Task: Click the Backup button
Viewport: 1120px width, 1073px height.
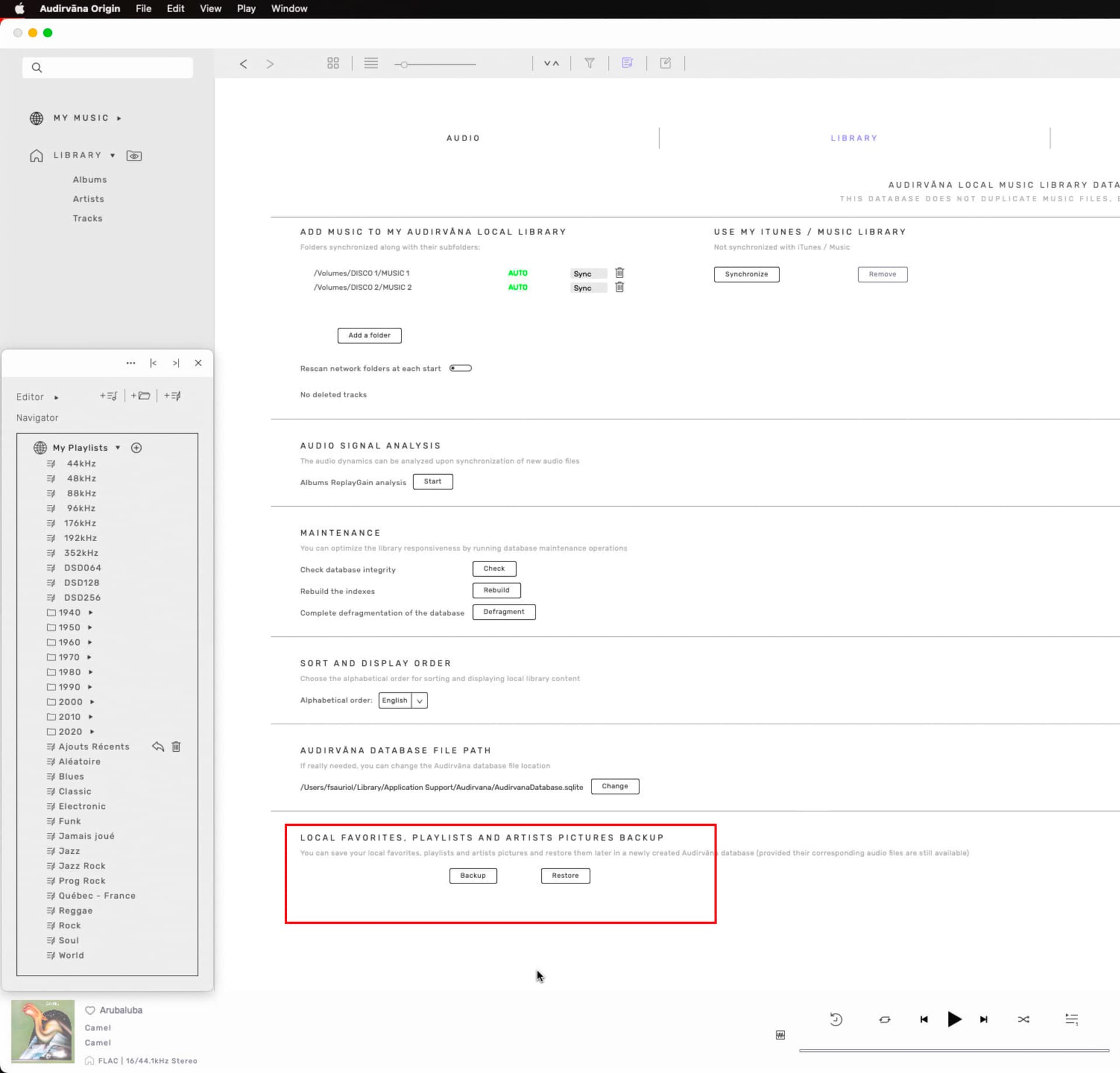Action: point(473,875)
